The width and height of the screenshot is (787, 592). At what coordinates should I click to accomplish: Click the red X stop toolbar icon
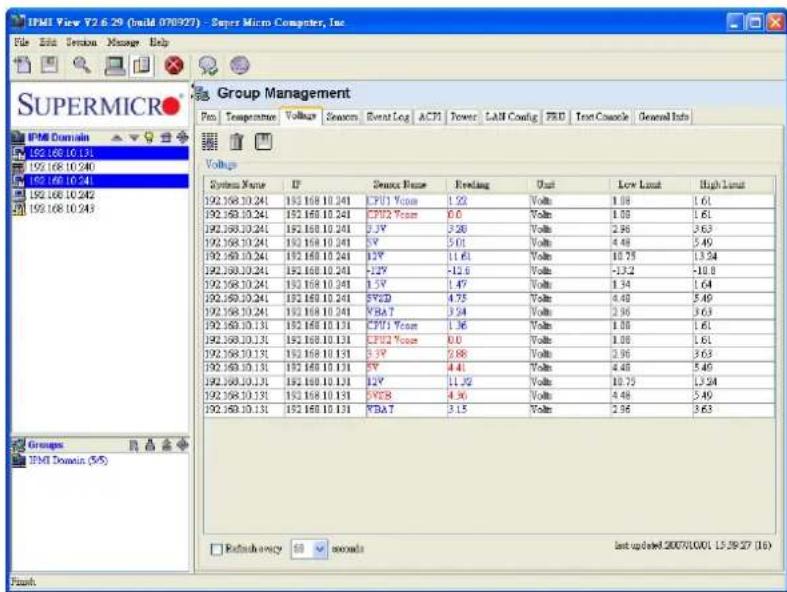[174, 66]
